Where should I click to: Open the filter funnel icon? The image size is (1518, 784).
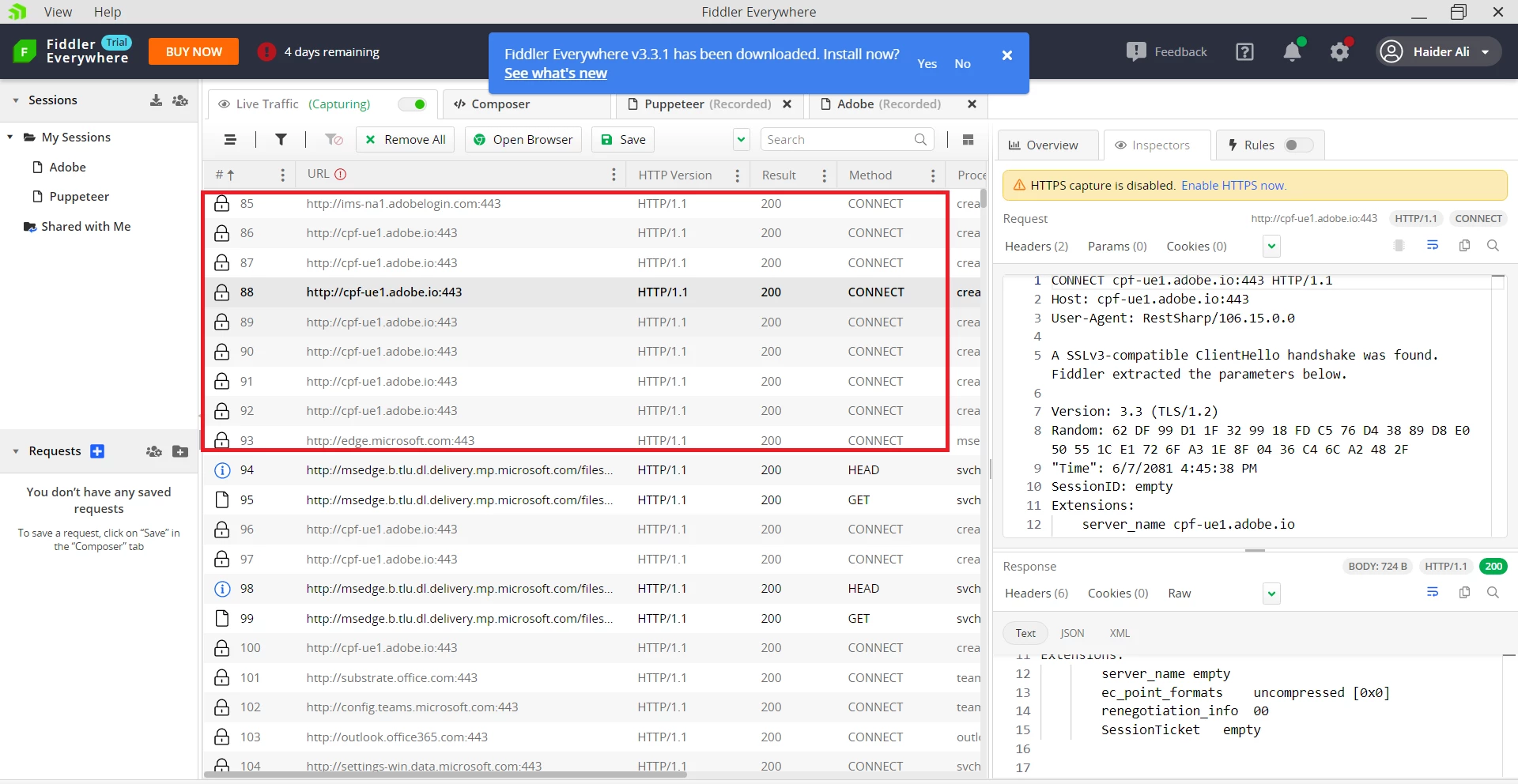[x=281, y=140]
